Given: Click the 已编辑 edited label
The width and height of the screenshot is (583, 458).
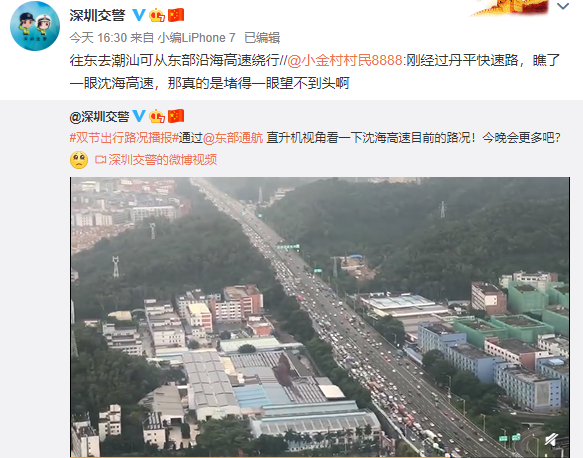Looking at the screenshot, I should (262, 38).
